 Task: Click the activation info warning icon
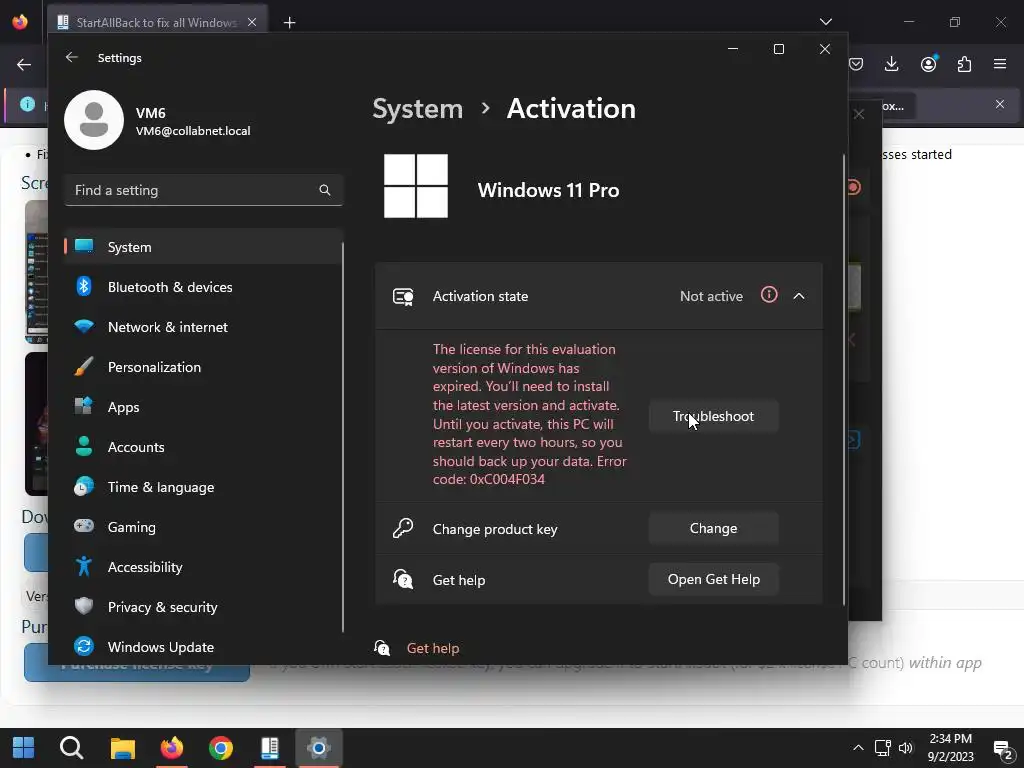tap(769, 295)
